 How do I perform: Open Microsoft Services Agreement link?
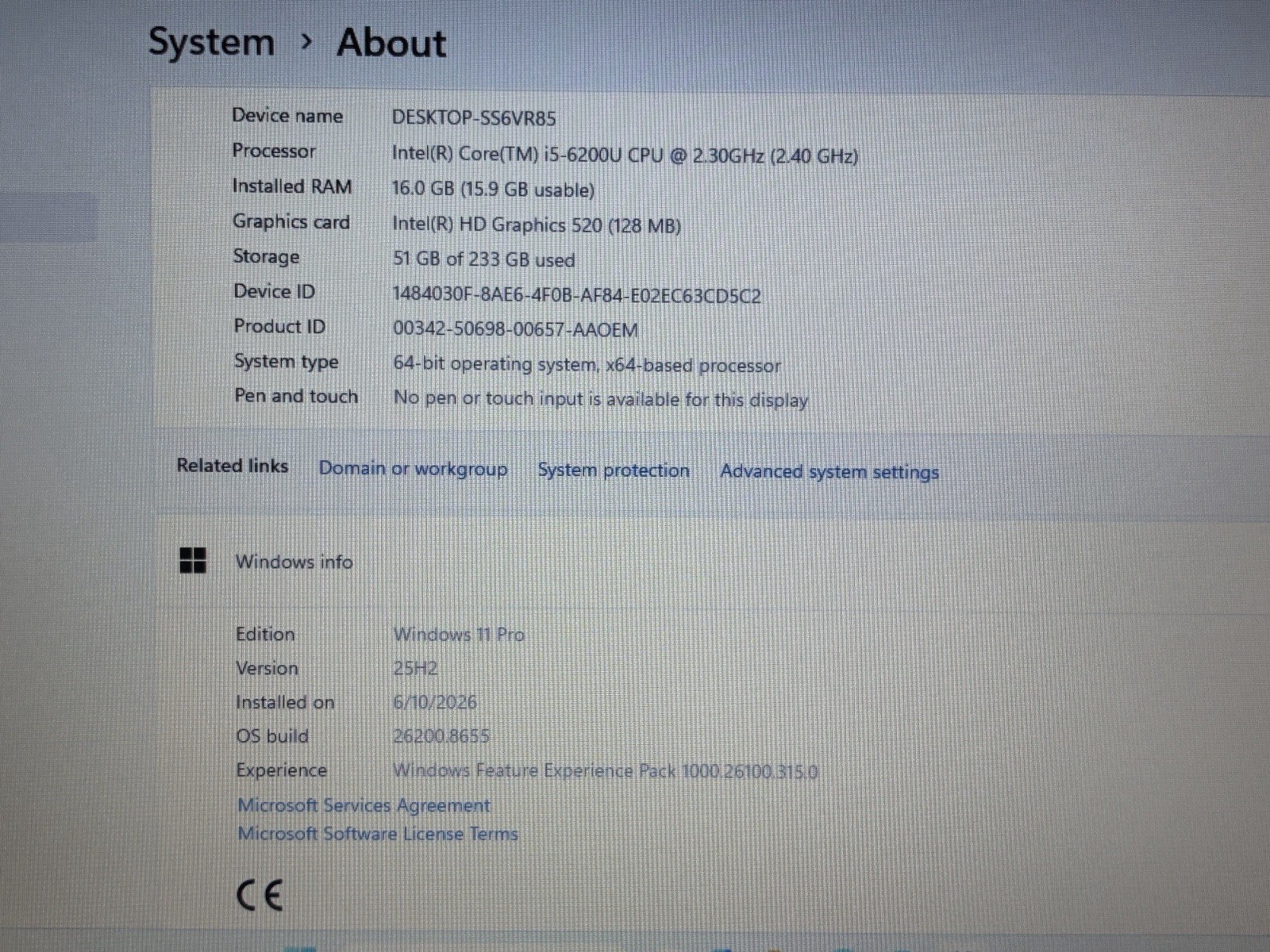tap(364, 805)
